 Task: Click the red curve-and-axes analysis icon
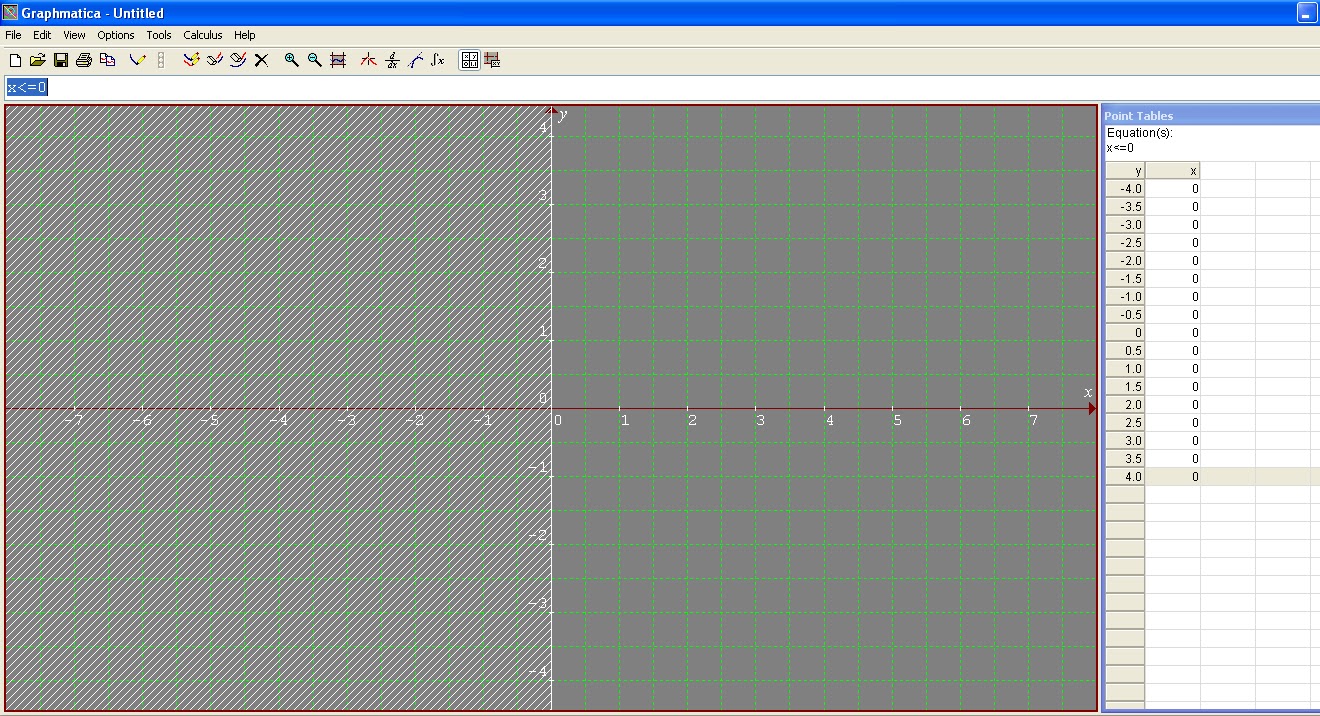tap(369, 60)
